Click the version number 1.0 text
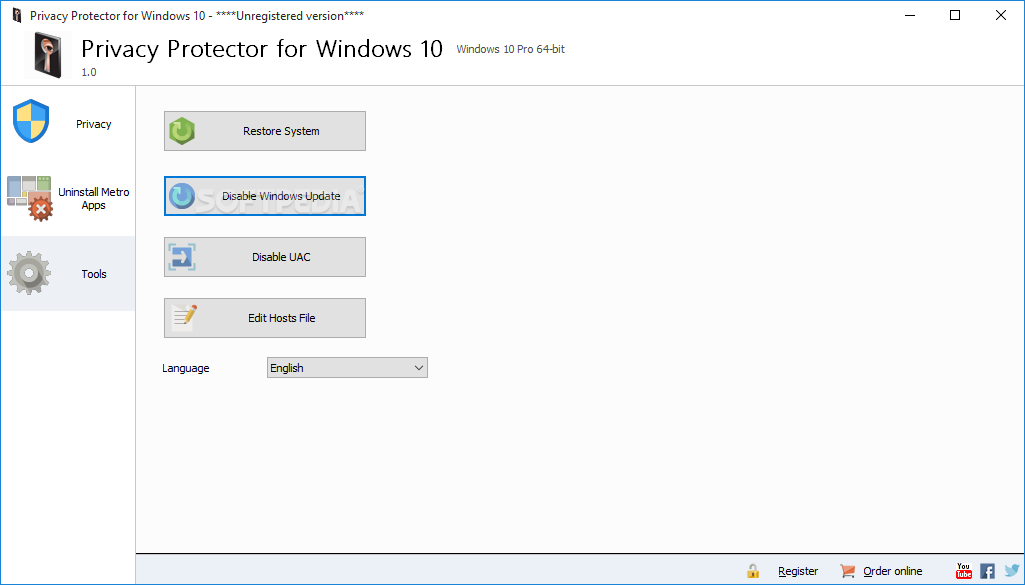Viewport: 1025px width, 585px height. tap(89, 72)
